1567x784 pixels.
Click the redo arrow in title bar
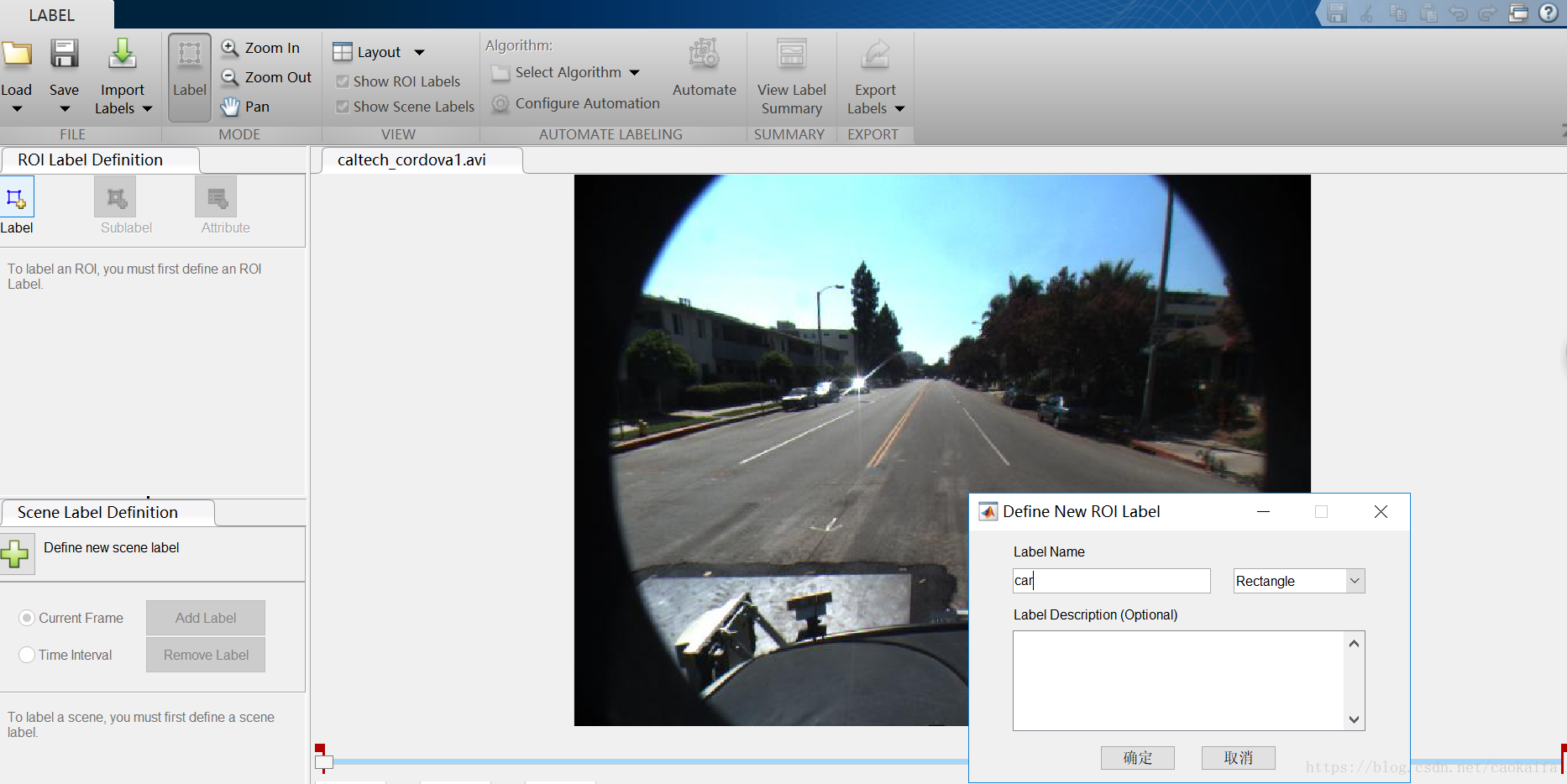(x=1488, y=13)
